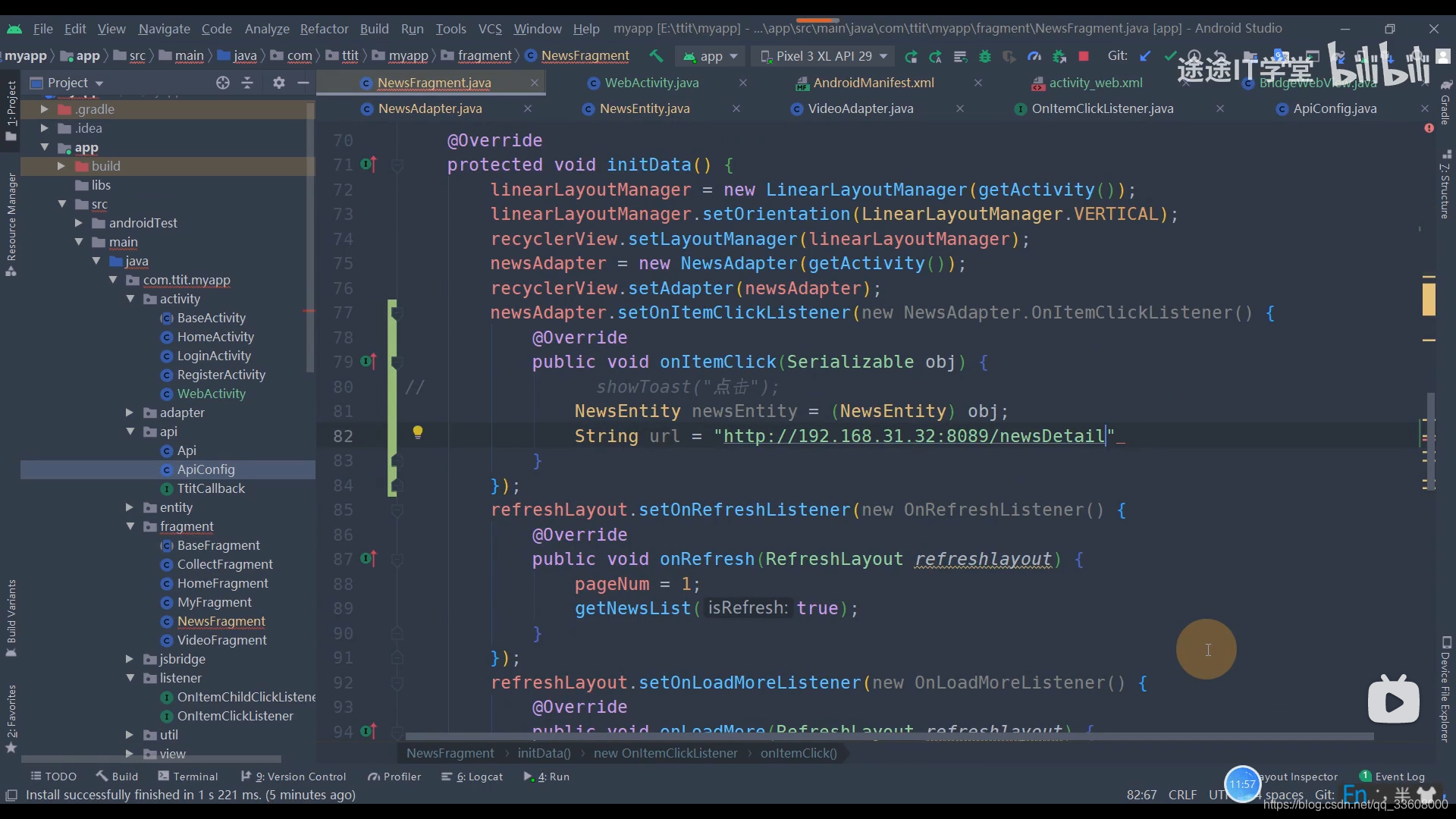
Task: Click the Profile app gauge icon
Action: pyautogui.click(x=1034, y=56)
